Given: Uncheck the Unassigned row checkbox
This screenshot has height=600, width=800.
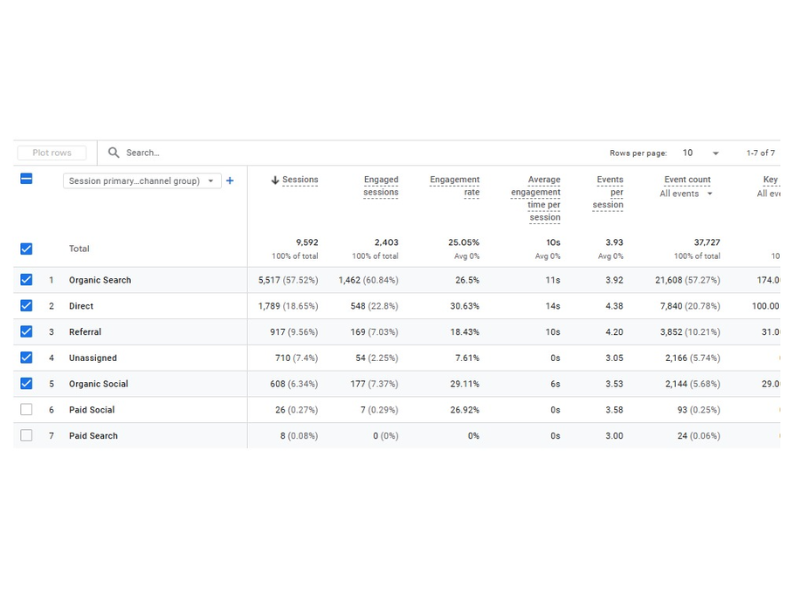Looking at the screenshot, I should (26, 358).
